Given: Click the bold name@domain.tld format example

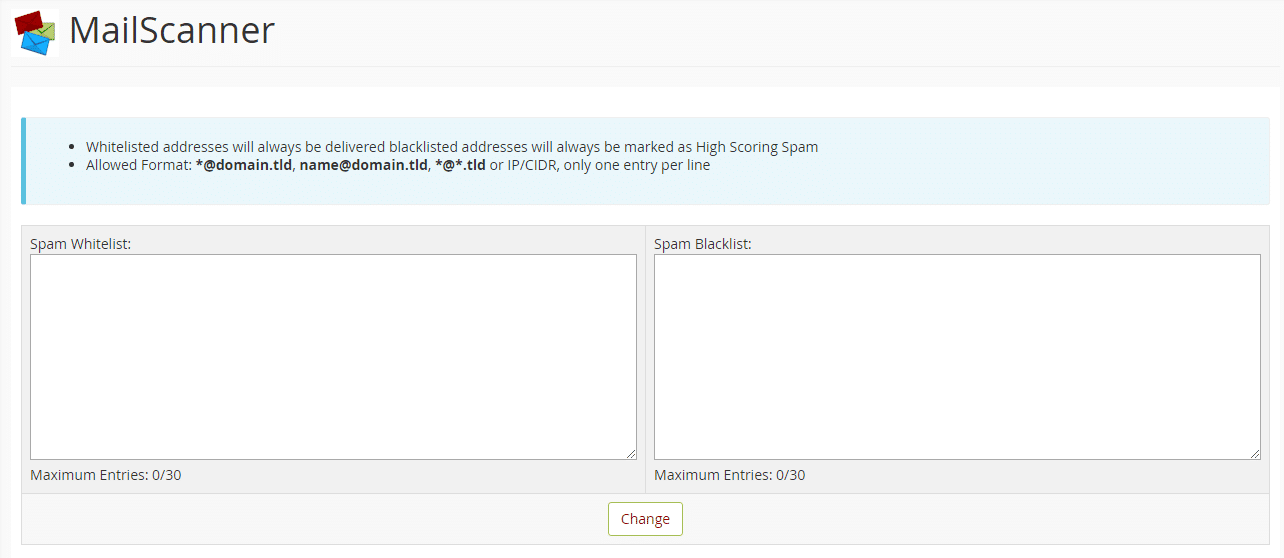Looking at the screenshot, I should (363, 165).
